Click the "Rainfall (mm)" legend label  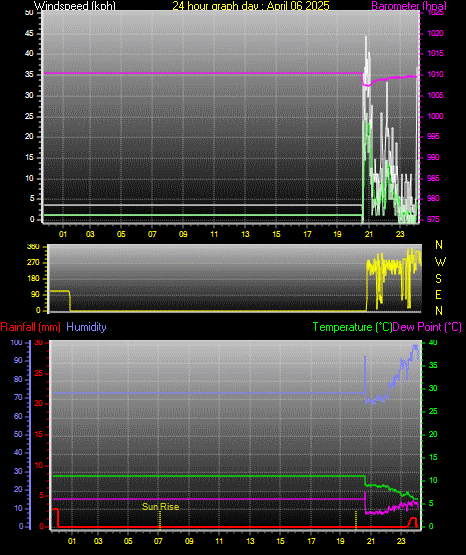coord(30,327)
